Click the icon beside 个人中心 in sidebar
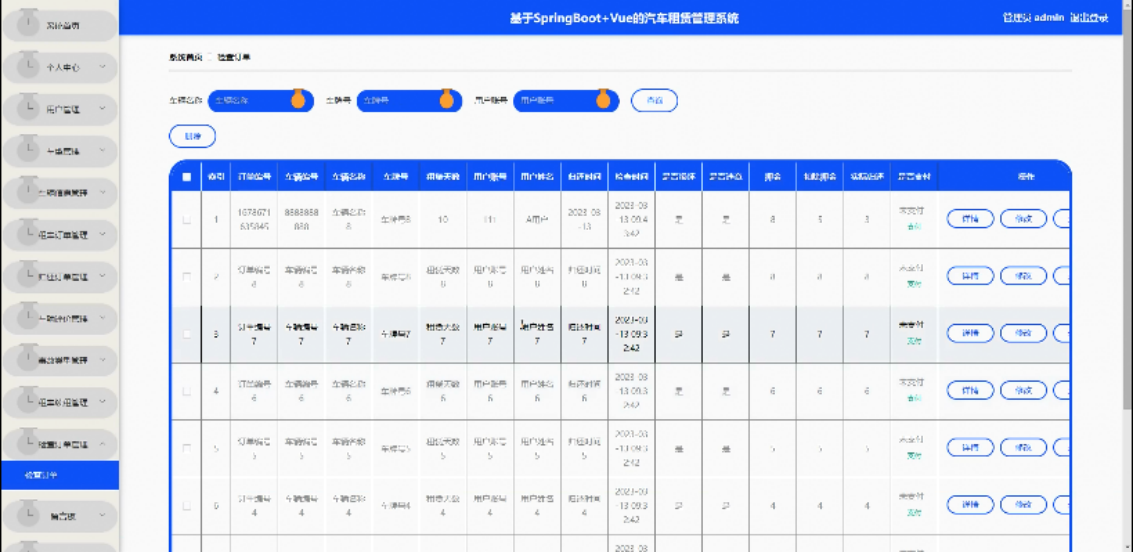 [x=28, y=64]
